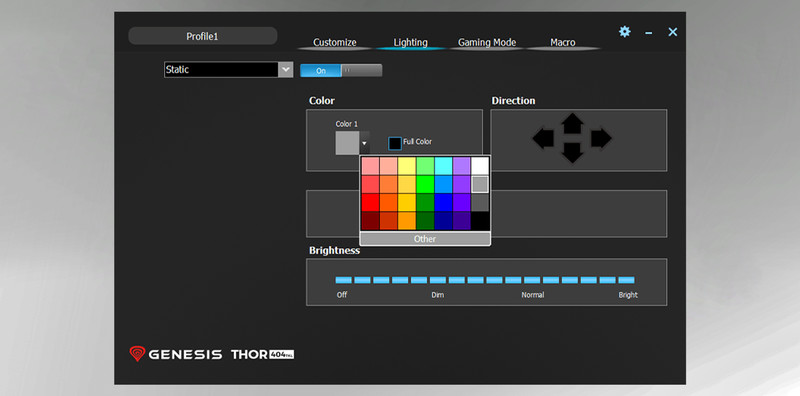The width and height of the screenshot is (800, 396).
Task: Select the up direction arrow
Action: click(x=572, y=123)
